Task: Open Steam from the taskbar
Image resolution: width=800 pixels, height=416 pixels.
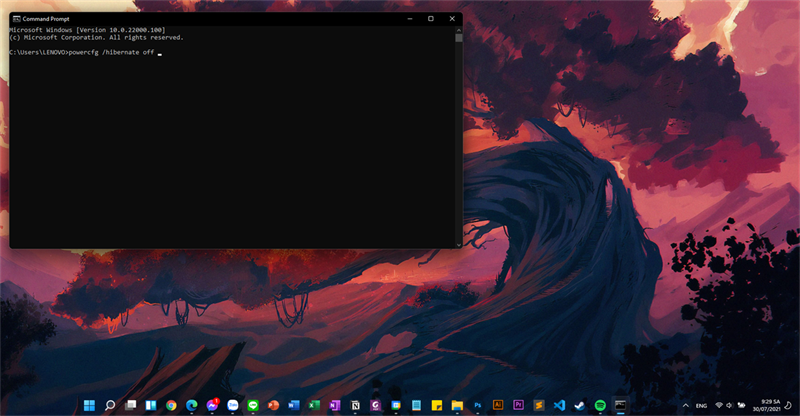Action: pos(580,405)
